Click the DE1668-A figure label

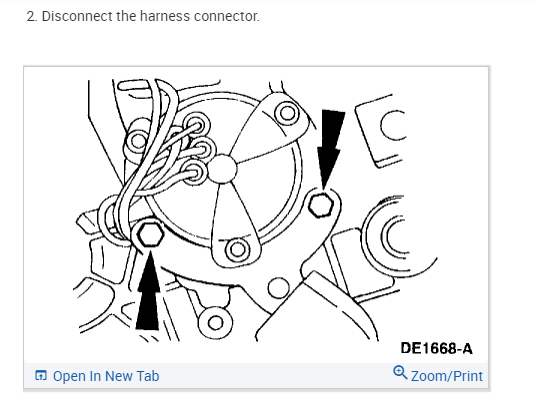point(436,349)
